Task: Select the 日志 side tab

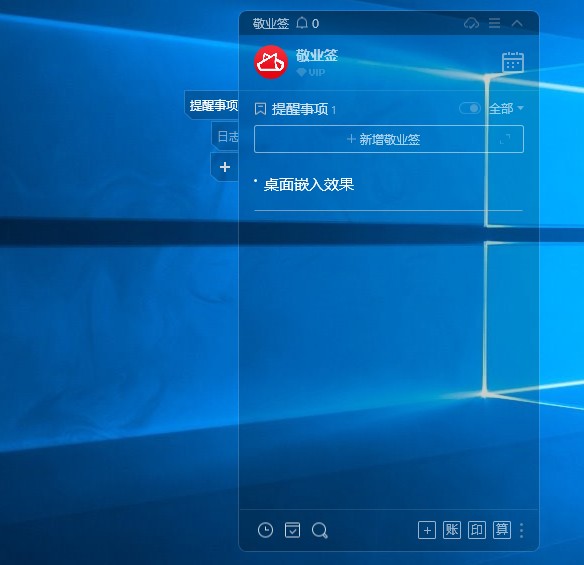Action: coord(226,136)
